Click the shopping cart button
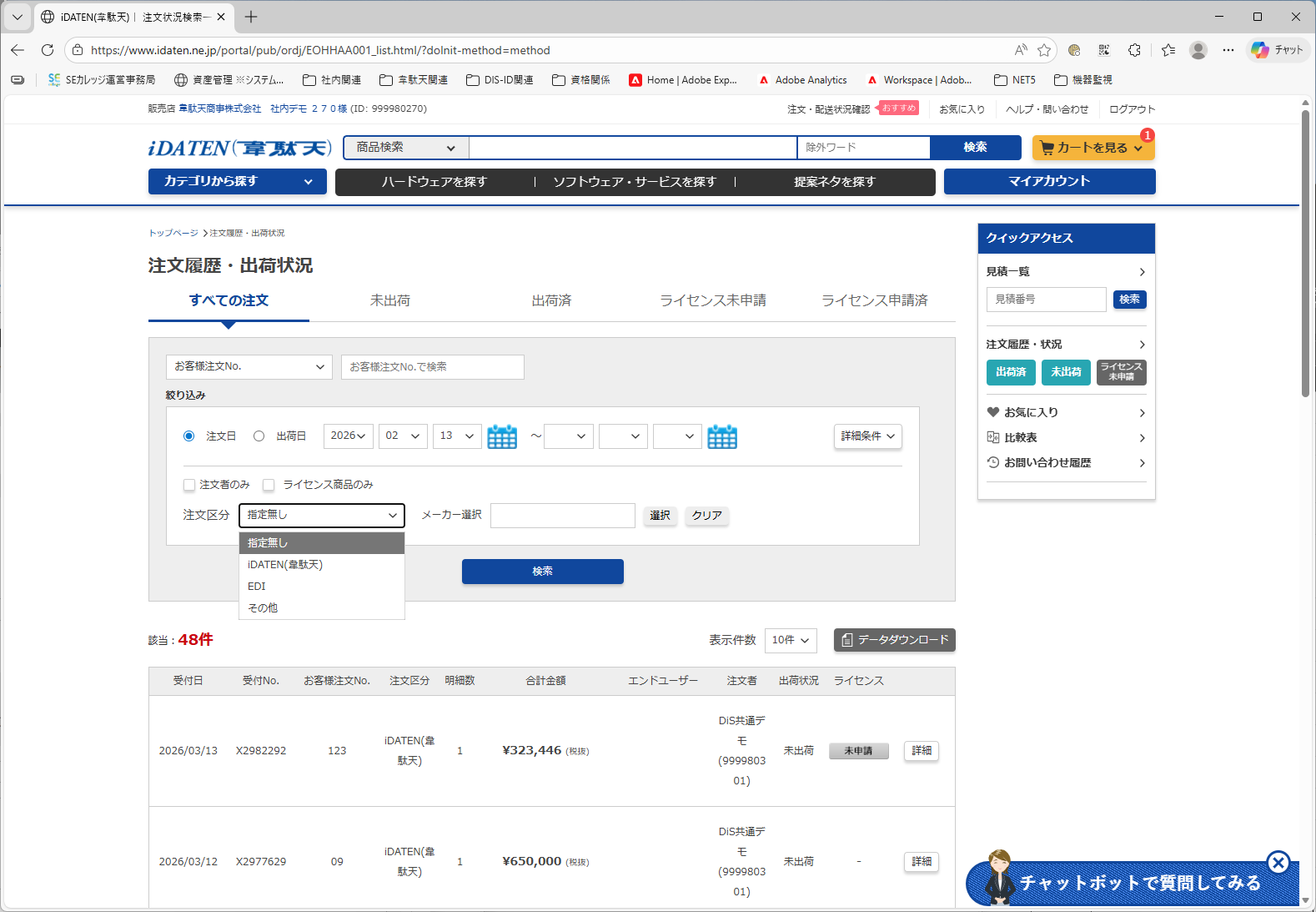1316x912 pixels. click(1092, 148)
